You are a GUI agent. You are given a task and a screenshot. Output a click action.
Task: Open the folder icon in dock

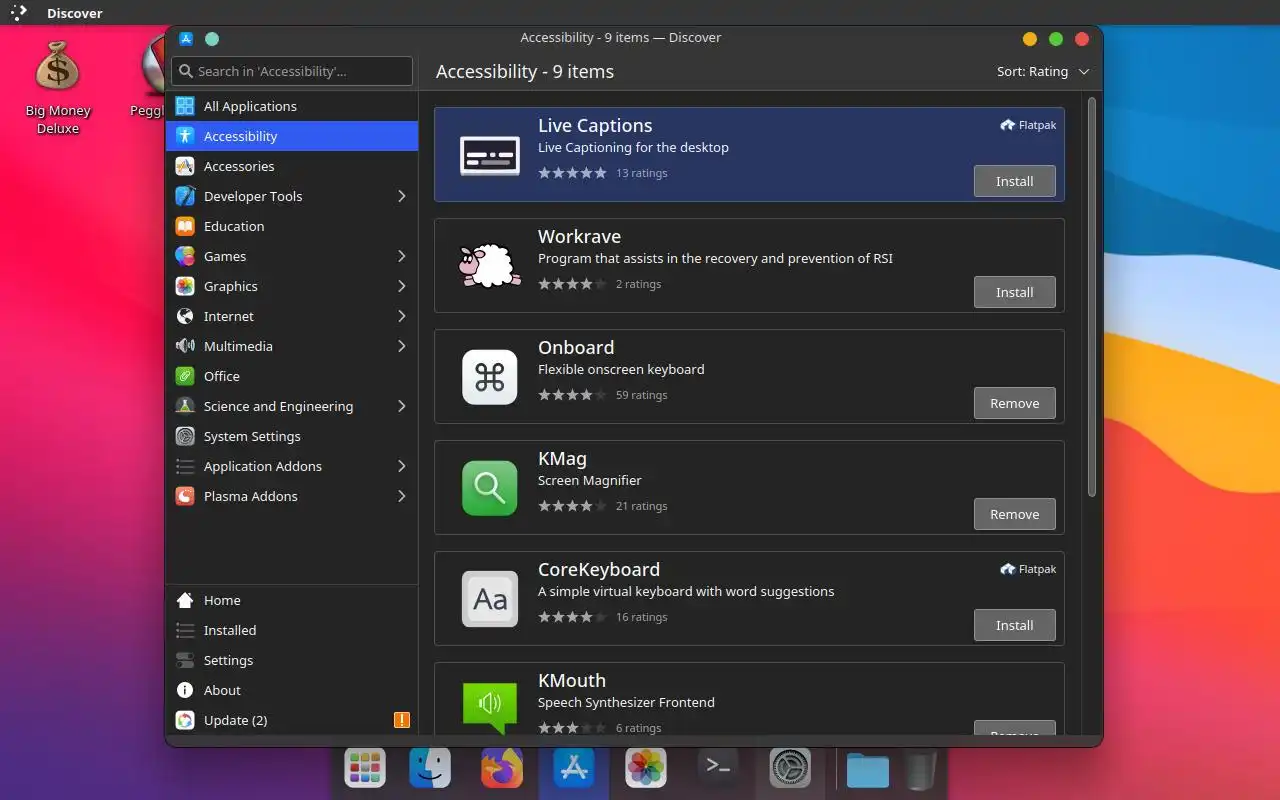coord(867,770)
